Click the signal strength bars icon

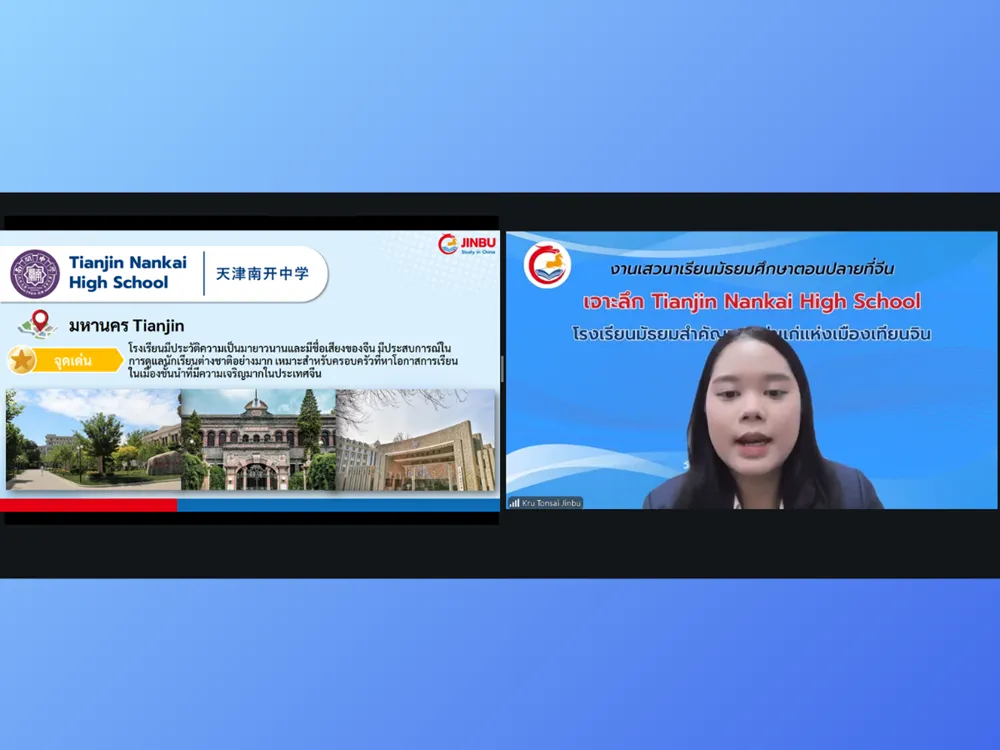tap(514, 503)
